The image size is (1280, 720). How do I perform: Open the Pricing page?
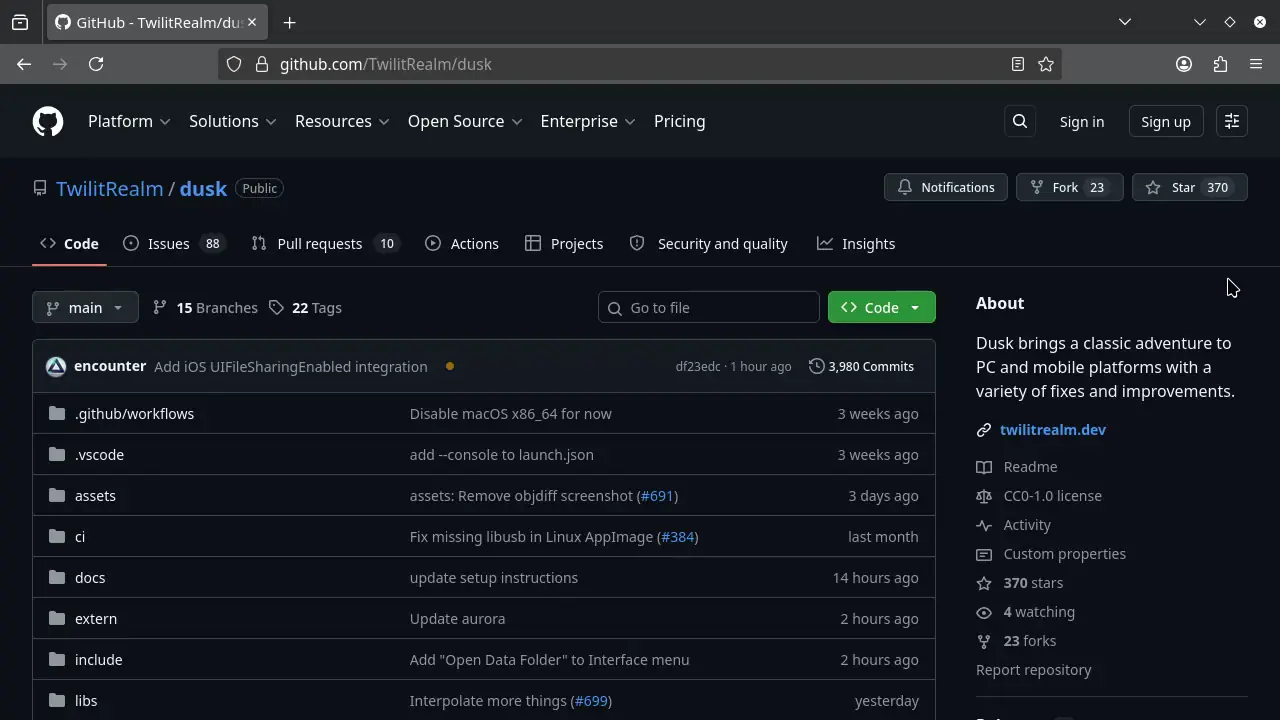coord(680,122)
